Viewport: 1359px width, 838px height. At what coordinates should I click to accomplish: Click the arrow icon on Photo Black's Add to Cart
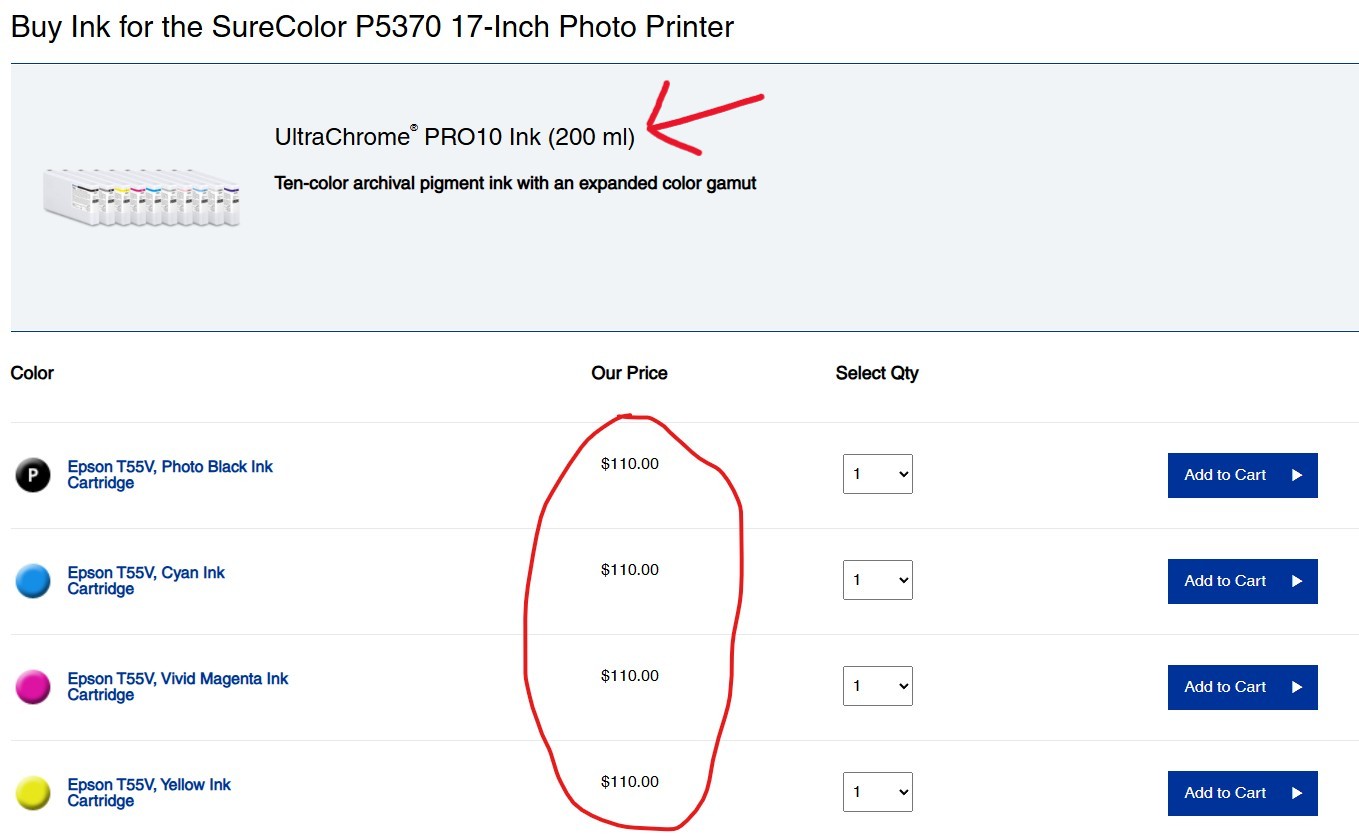click(x=1296, y=475)
